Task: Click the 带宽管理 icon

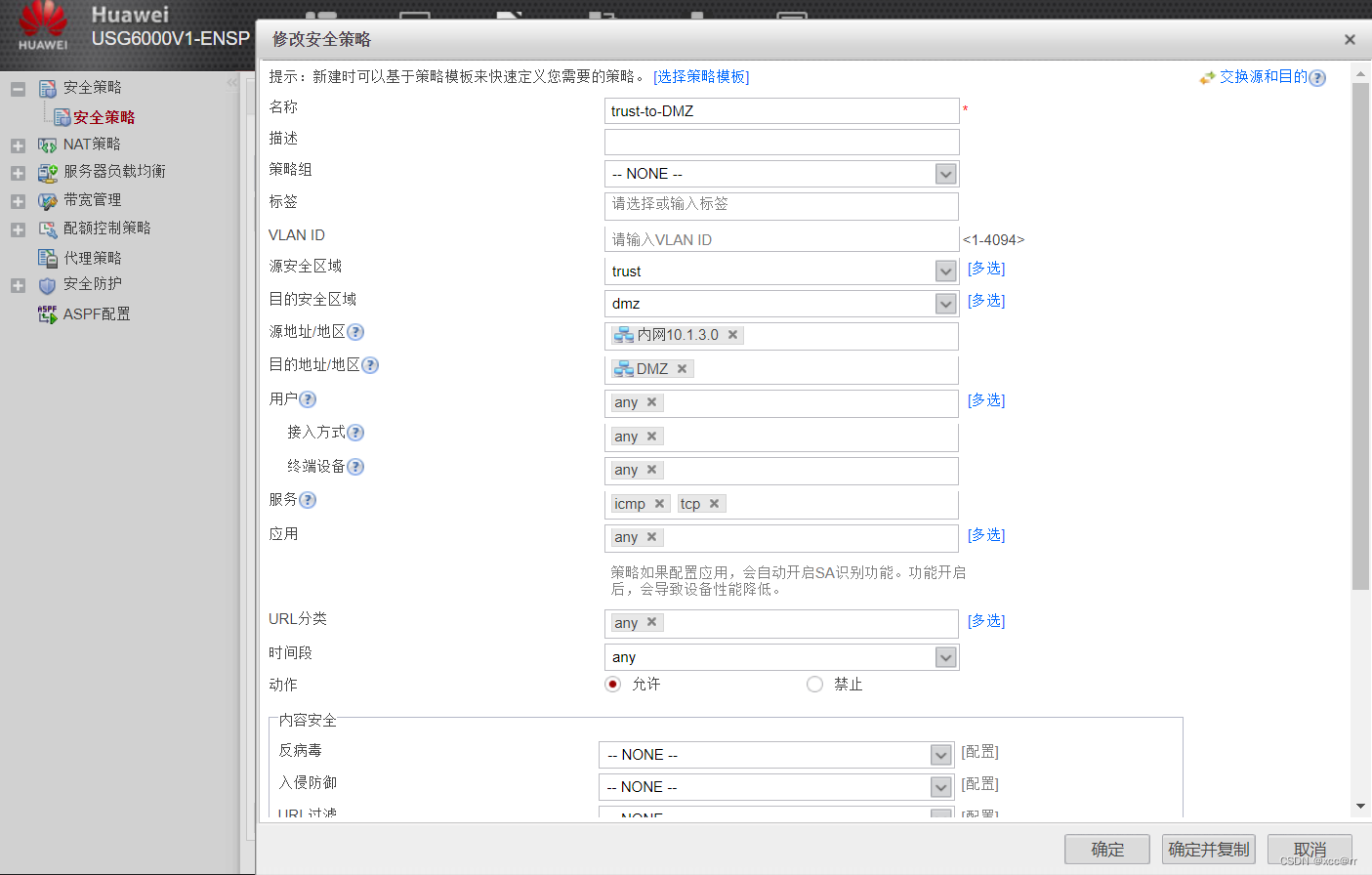Action: point(48,200)
